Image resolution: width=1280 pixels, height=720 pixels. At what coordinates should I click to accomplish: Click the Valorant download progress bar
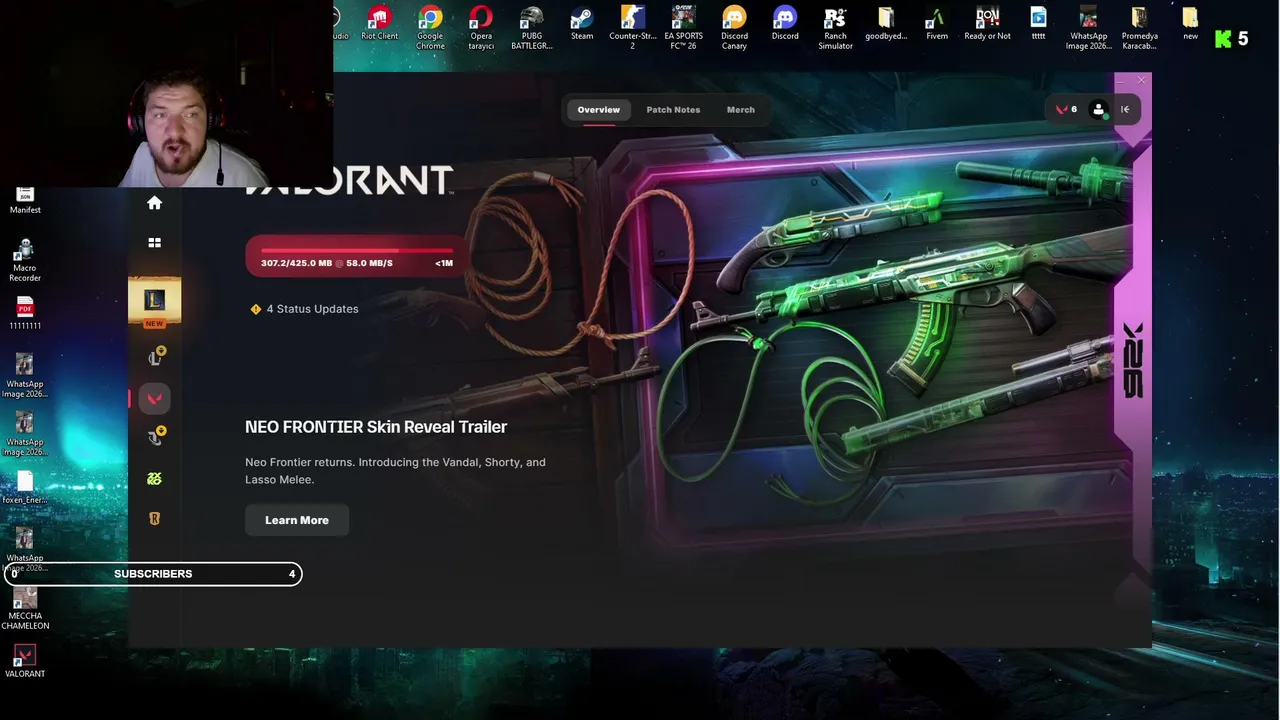coord(355,257)
